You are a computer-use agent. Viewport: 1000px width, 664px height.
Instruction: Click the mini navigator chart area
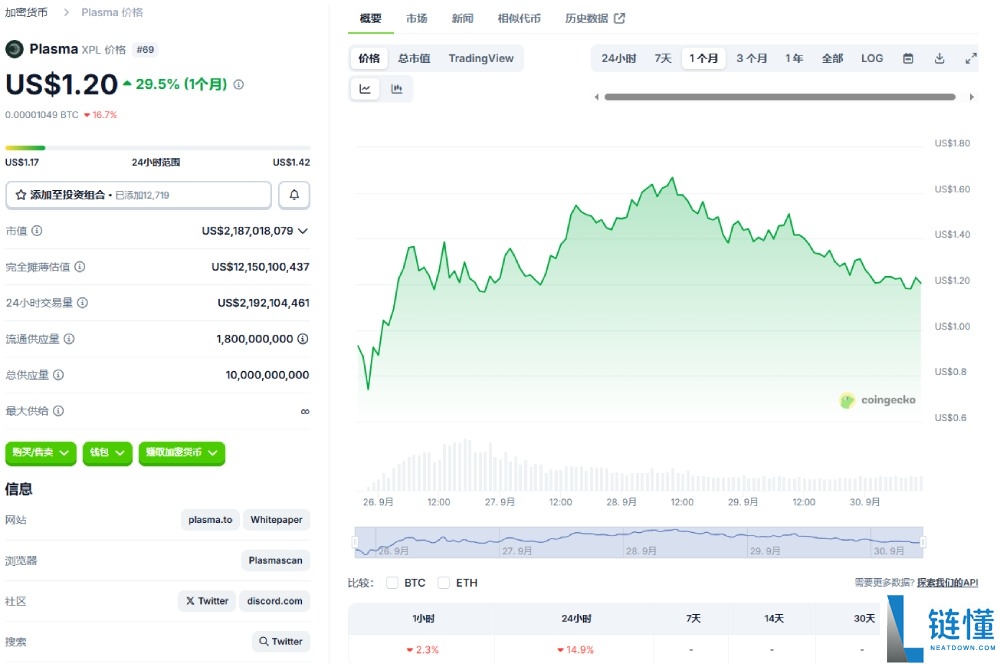[x=639, y=542]
